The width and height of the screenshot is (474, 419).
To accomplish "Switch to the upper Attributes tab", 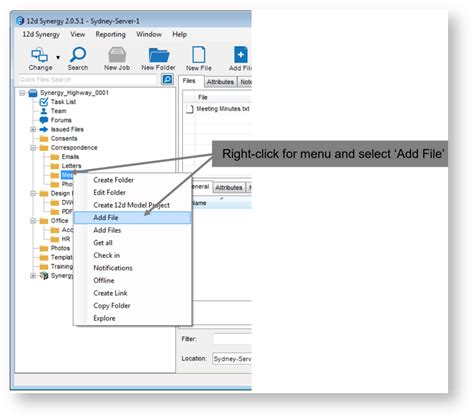I will [x=220, y=82].
